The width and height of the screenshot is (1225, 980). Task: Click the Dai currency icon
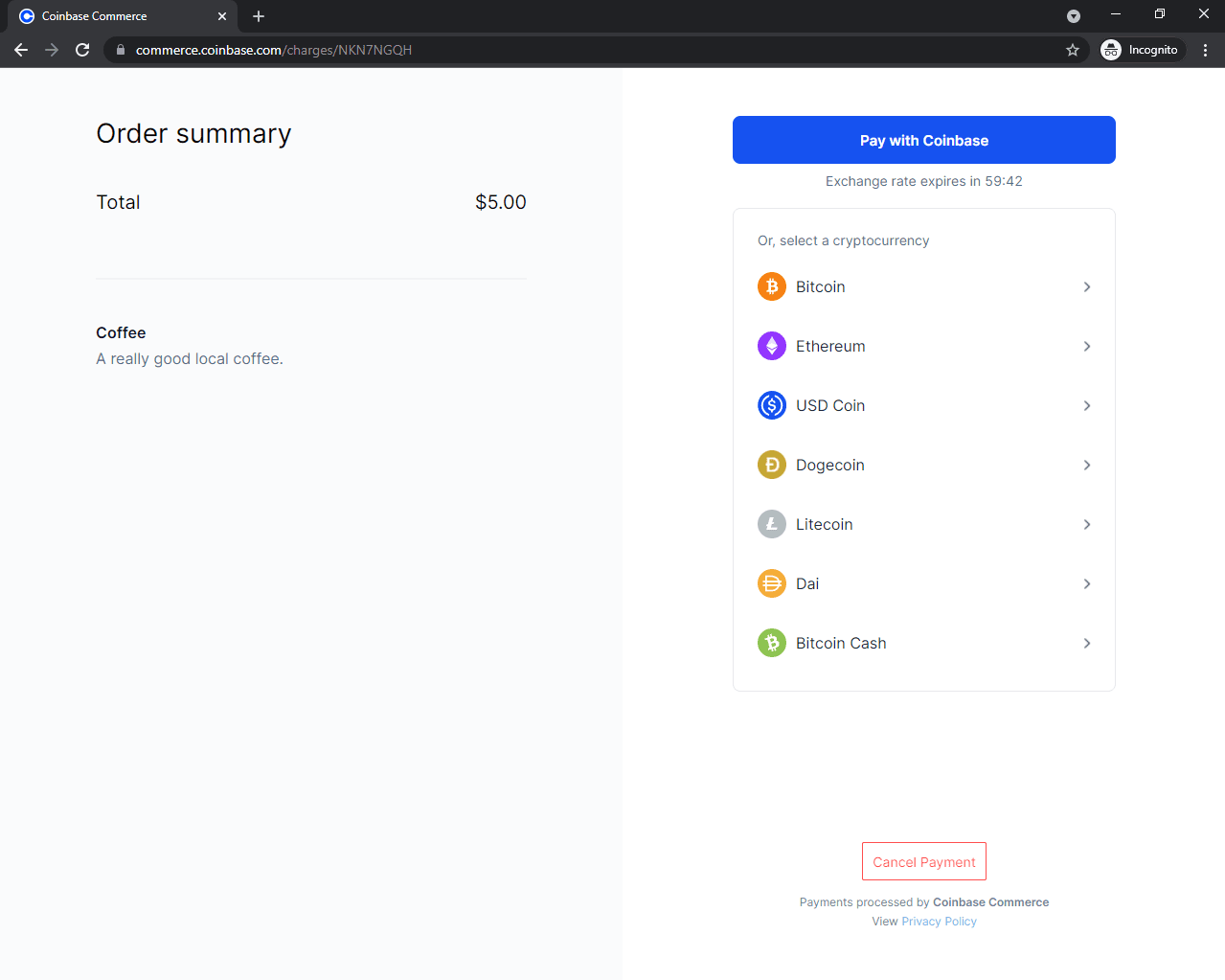pyautogui.click(x=772, y=583)
